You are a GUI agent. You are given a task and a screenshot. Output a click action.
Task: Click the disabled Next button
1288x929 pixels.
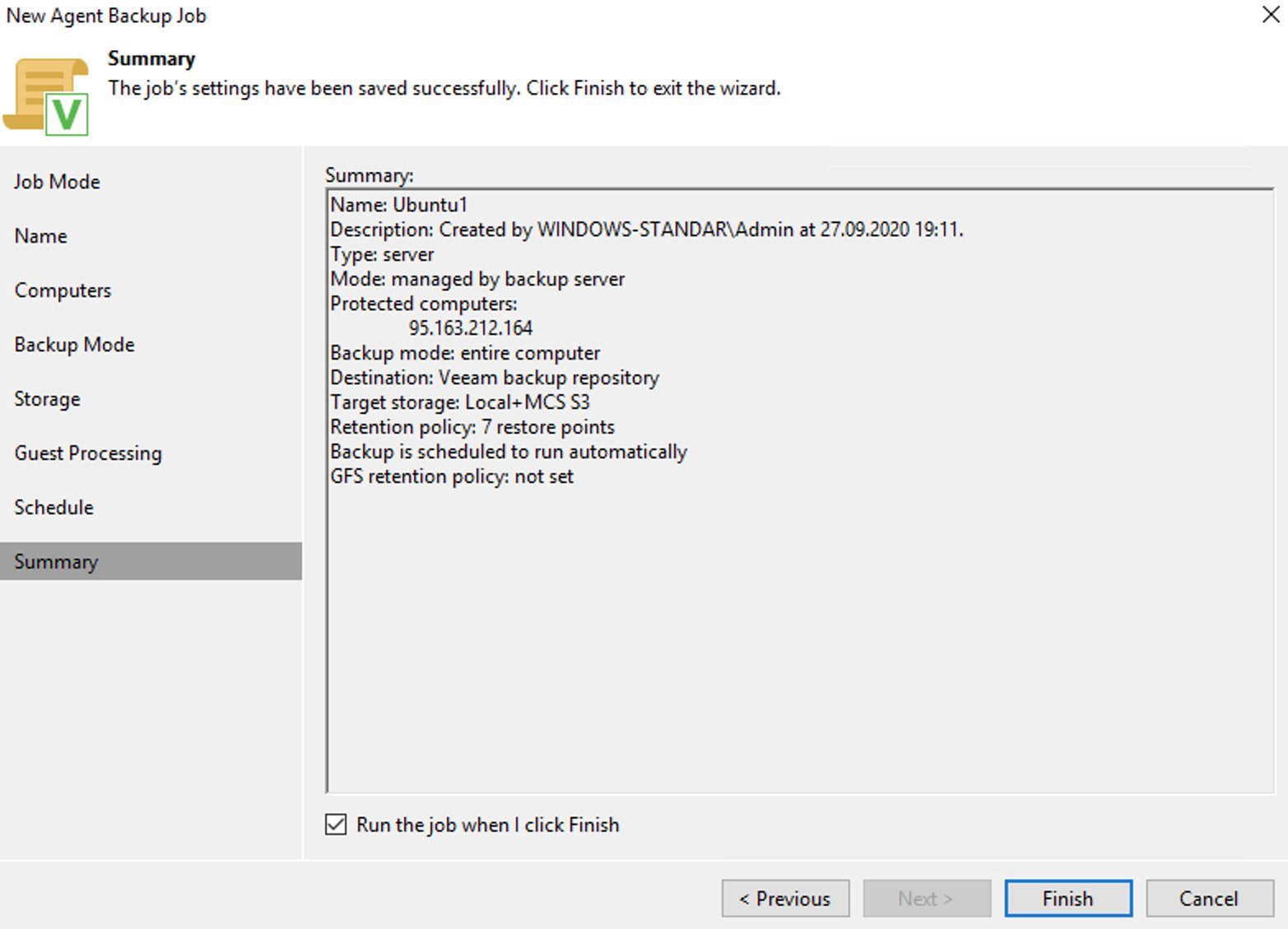tap(927, 899)
